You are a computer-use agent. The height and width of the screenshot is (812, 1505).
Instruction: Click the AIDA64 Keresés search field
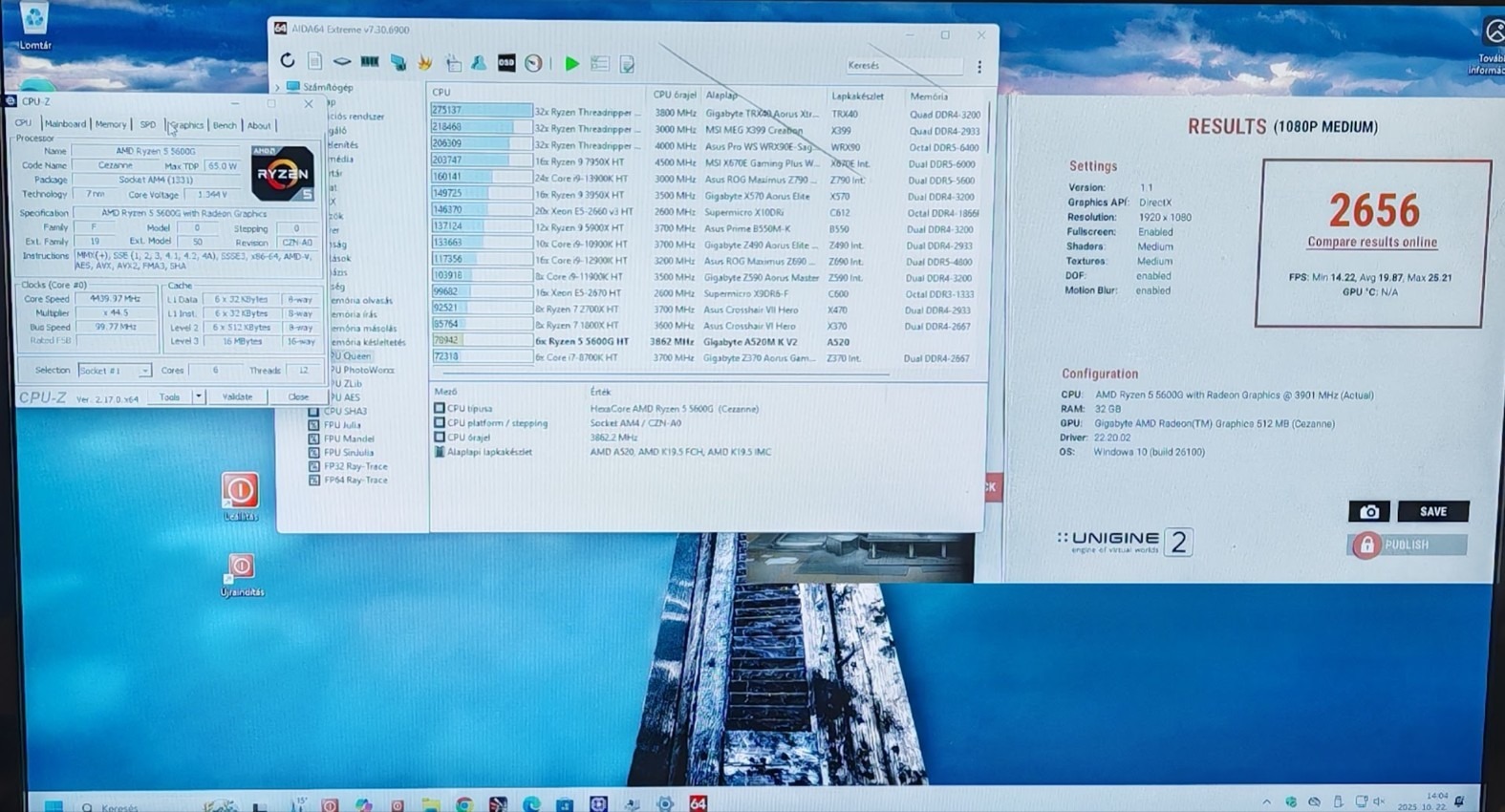tap(904, 66)
